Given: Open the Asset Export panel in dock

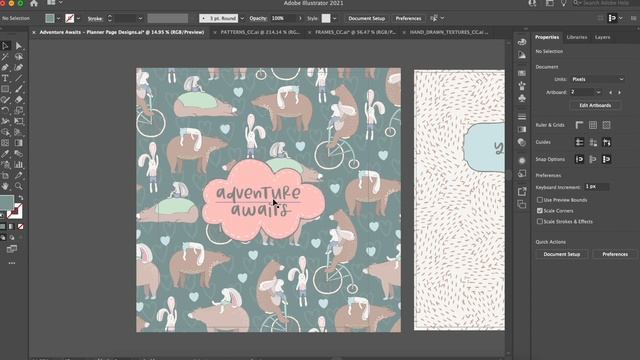Looking at the screenshot, I should (x=522, y=191).
